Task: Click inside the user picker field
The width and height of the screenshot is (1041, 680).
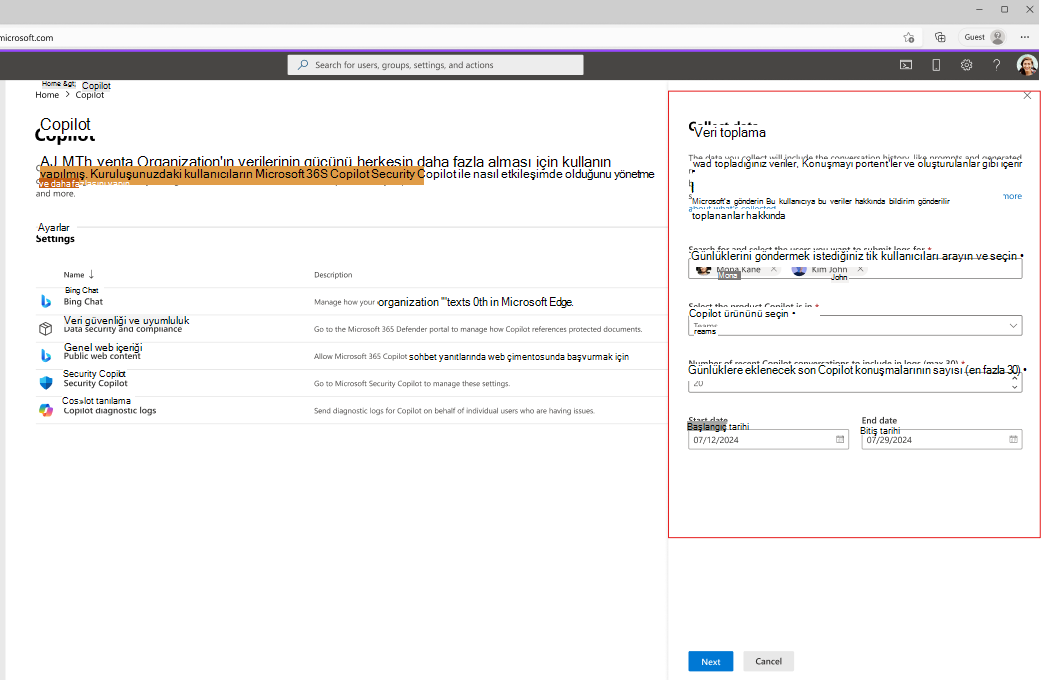Action: 855,270
